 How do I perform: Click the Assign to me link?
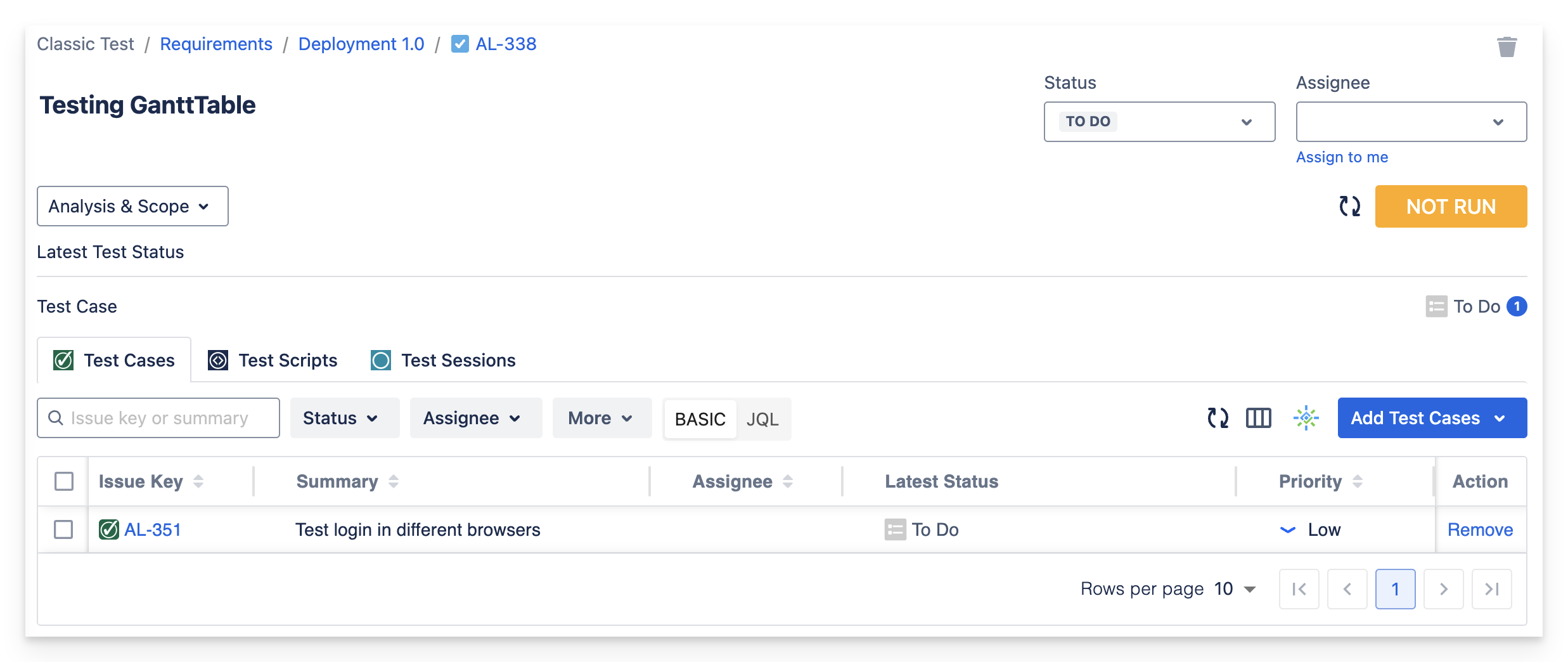(1342, 157)
